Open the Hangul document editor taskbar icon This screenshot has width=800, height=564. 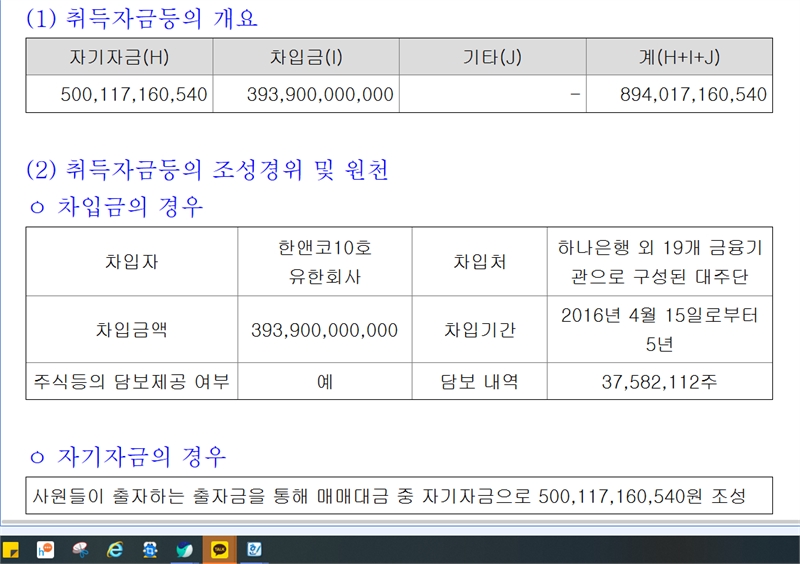(254, 549)
